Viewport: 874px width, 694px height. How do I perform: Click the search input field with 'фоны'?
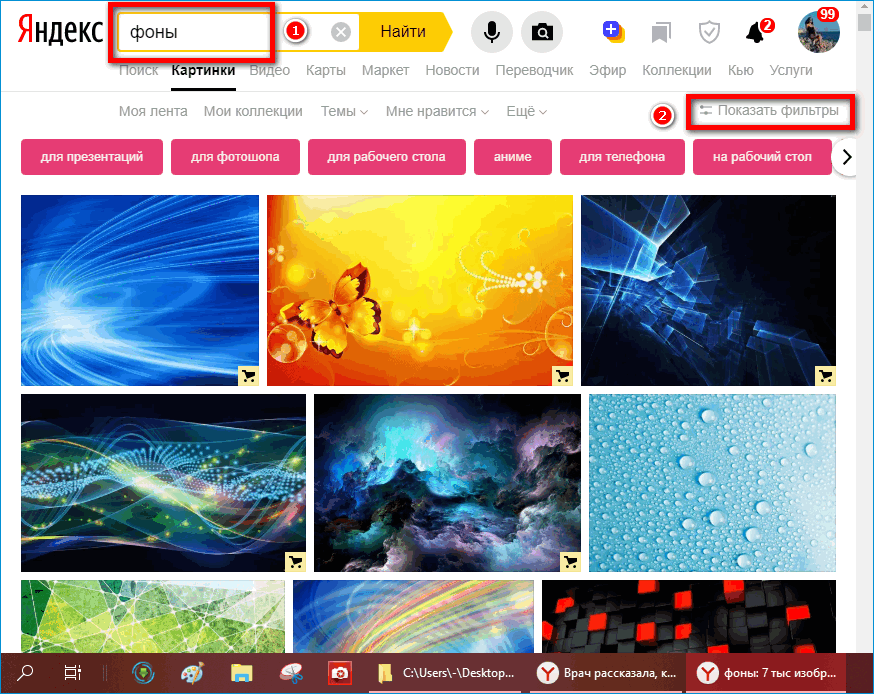(x=195, y=32)
